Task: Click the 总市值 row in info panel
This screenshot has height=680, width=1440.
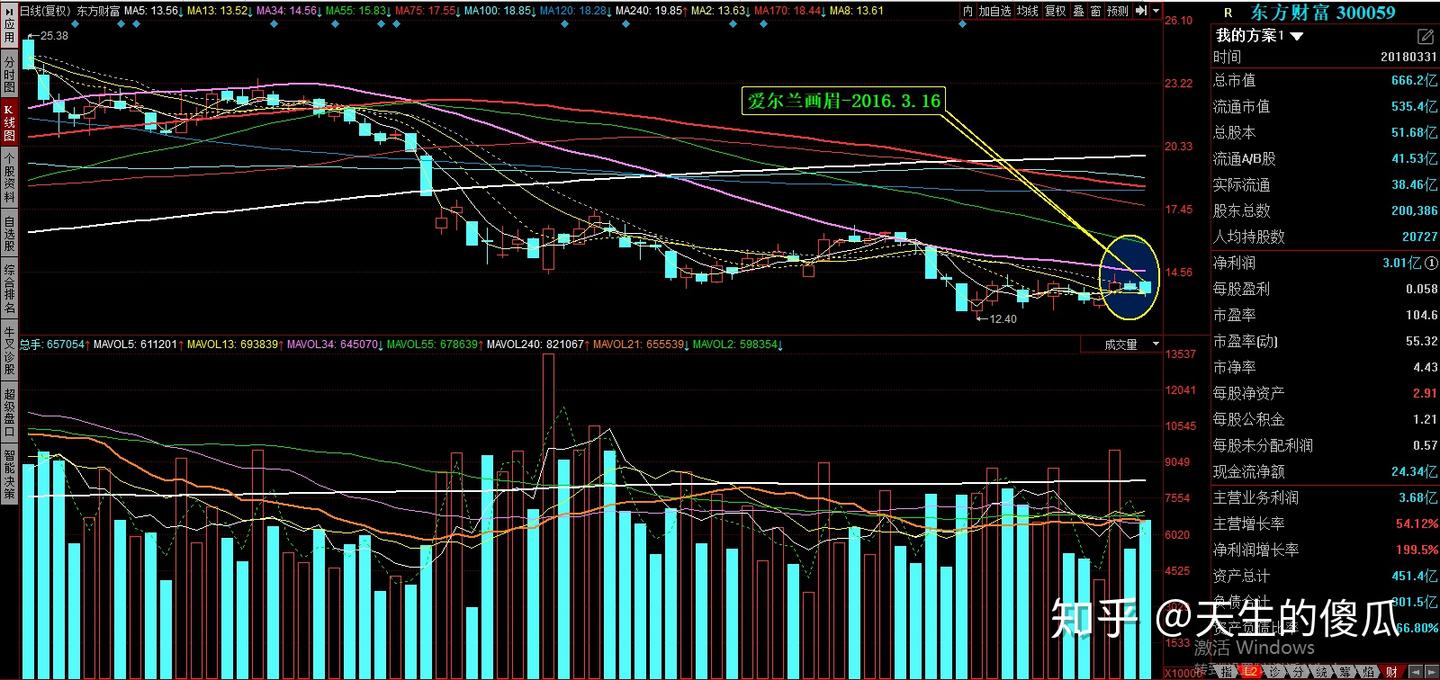Action: pyautogui.click(x=1325, y=80)
